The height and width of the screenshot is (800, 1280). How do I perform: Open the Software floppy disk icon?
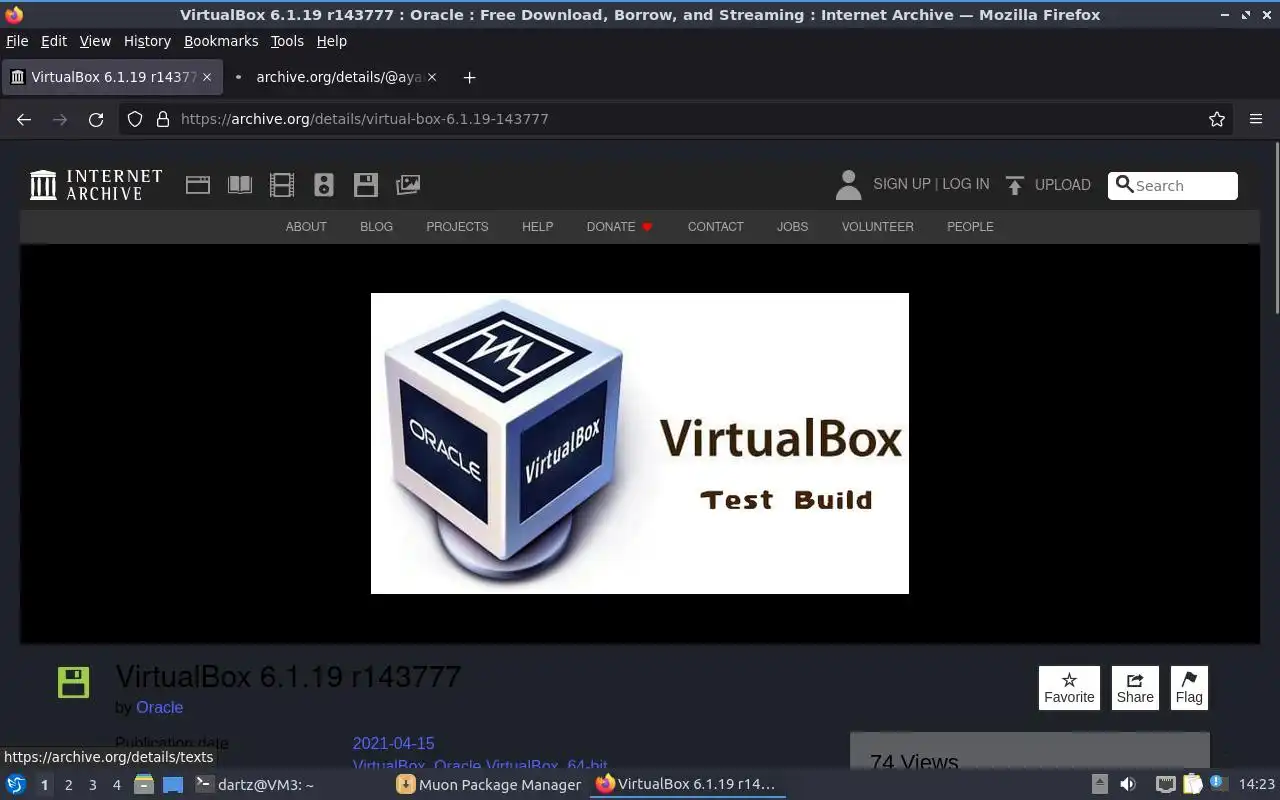(x=366, y=185)
